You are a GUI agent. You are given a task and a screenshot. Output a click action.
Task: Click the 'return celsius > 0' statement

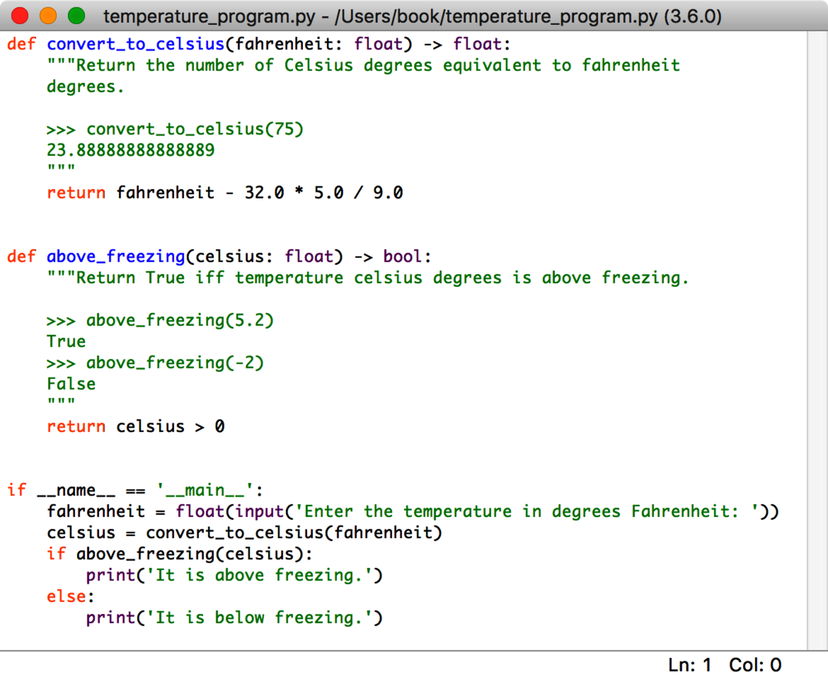[135, 426]
